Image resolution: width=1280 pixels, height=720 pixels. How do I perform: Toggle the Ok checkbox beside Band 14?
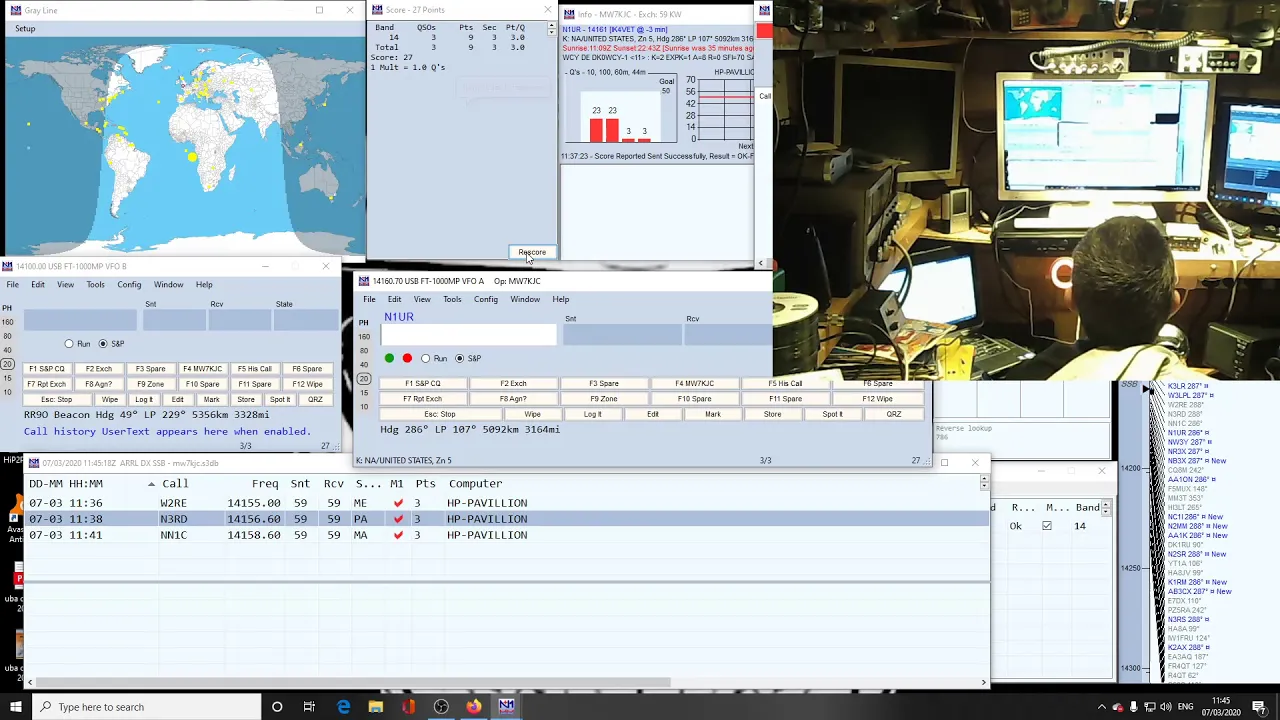pos(1047,526)
